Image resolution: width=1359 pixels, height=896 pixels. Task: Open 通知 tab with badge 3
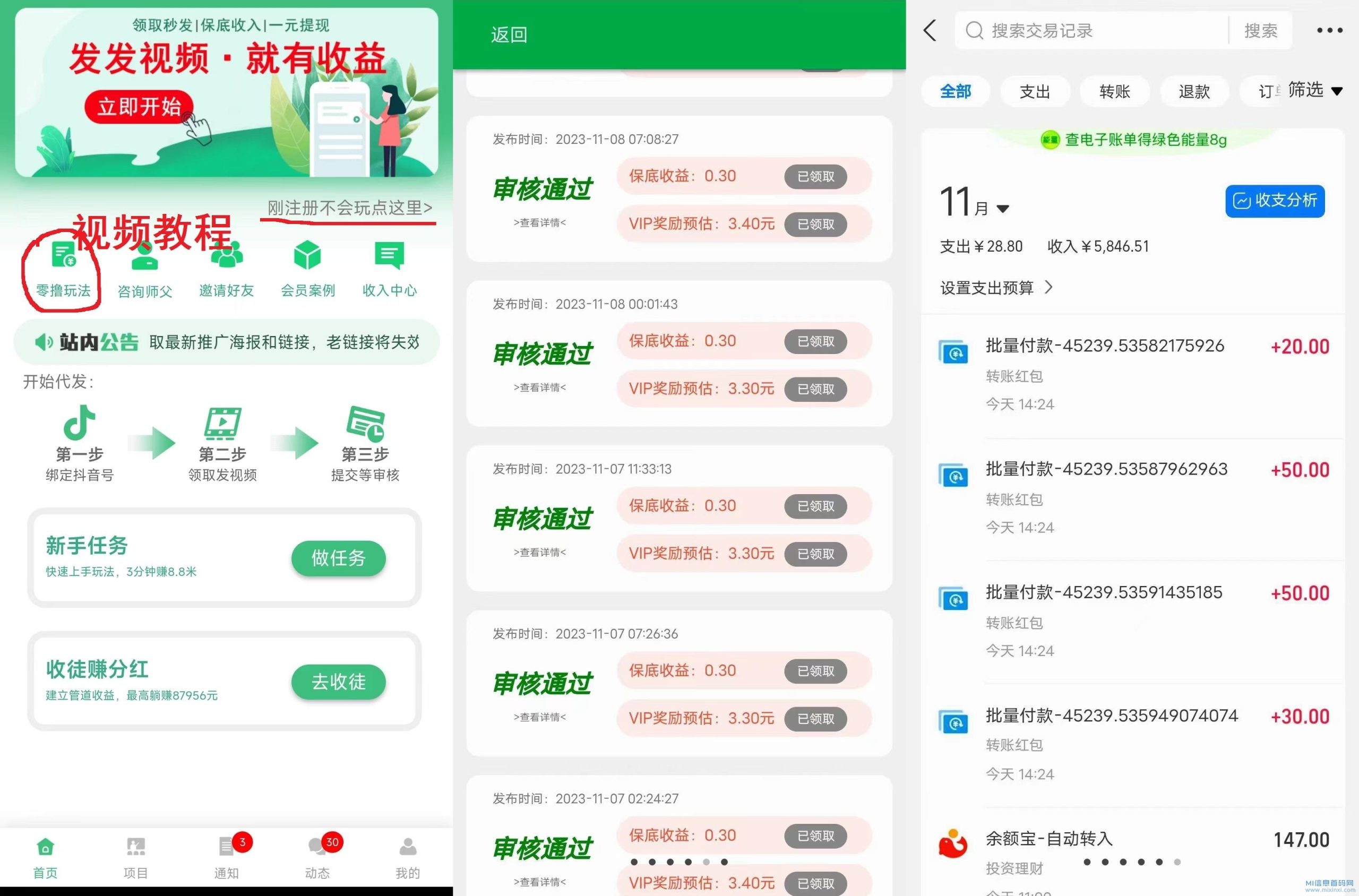226,858
